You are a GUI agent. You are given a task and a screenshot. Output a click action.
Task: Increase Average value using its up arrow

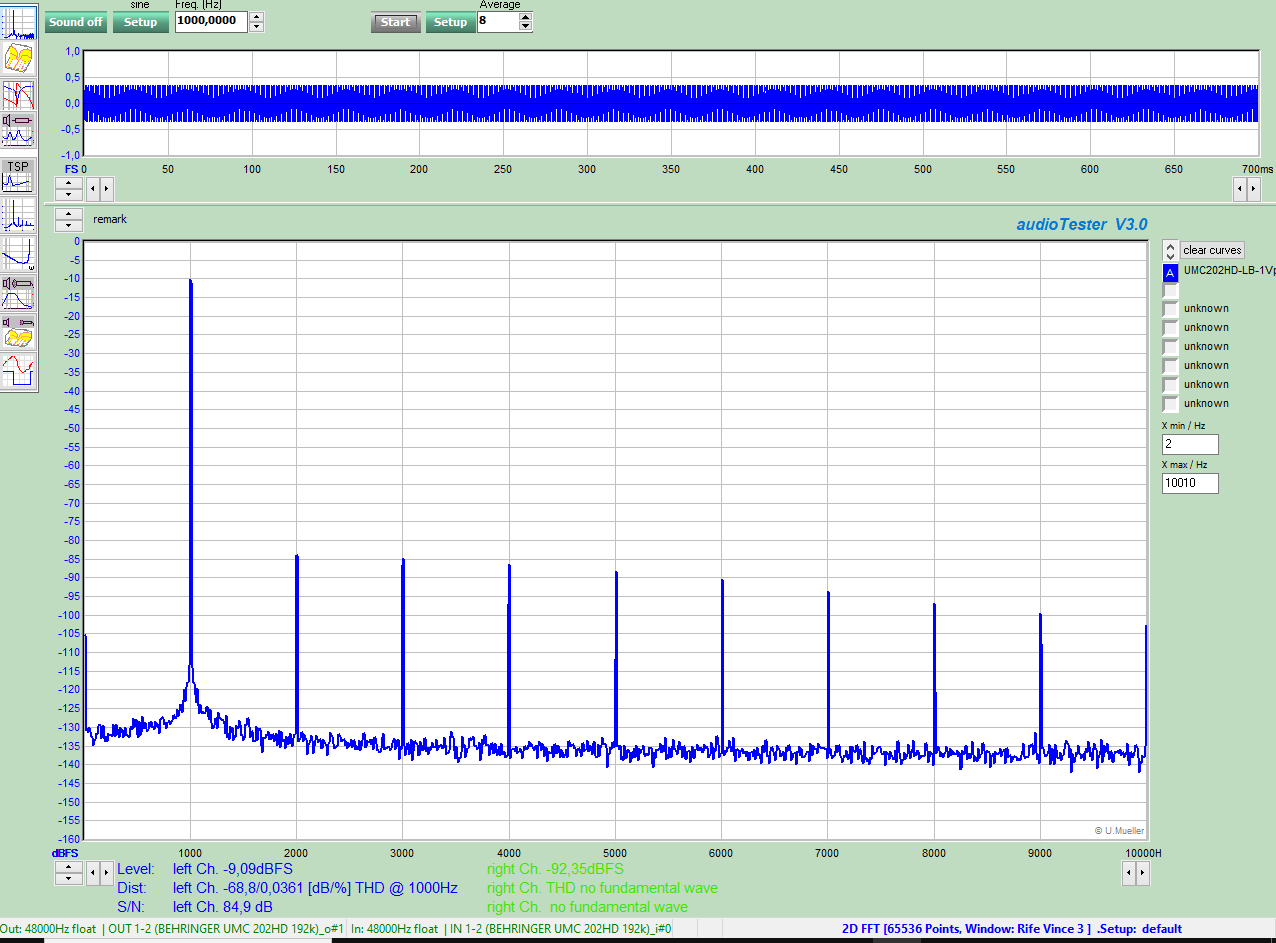tap(524, 16)
